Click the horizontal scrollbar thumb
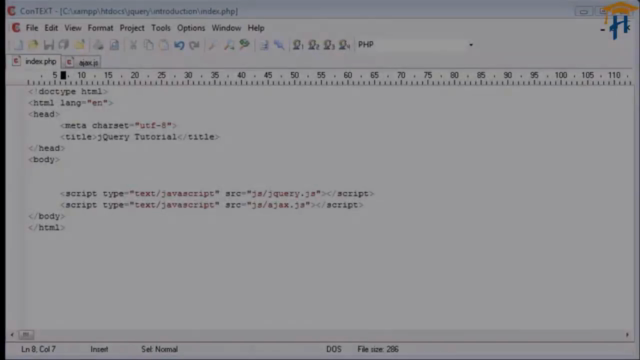This screenshot has height=360, width=640. [26, 335]
